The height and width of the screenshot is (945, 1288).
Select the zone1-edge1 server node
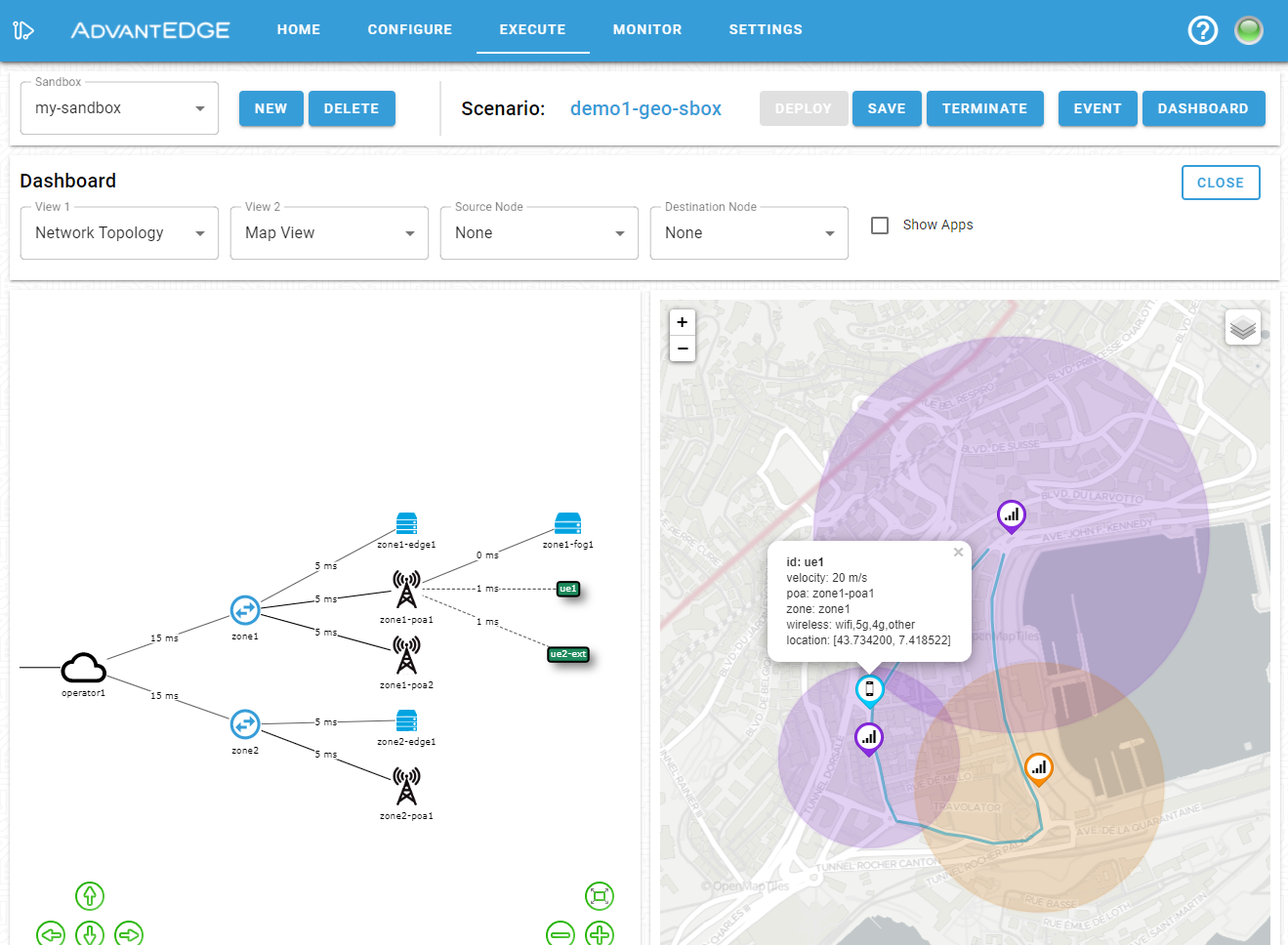pos(407,523)
